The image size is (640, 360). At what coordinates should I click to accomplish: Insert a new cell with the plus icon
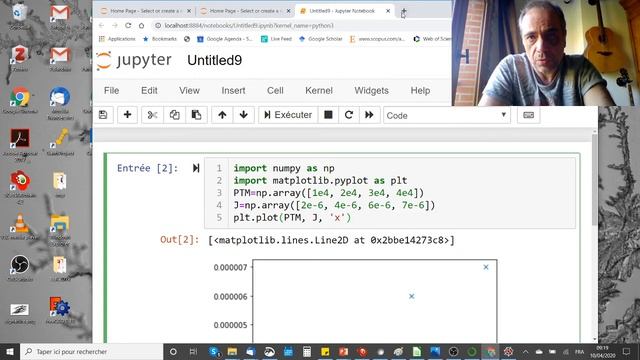coord(127,115)
